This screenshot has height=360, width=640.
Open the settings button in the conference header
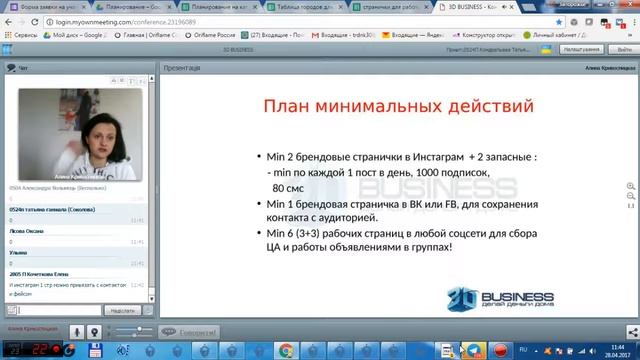pyautogui.click(x=581, y=49)
